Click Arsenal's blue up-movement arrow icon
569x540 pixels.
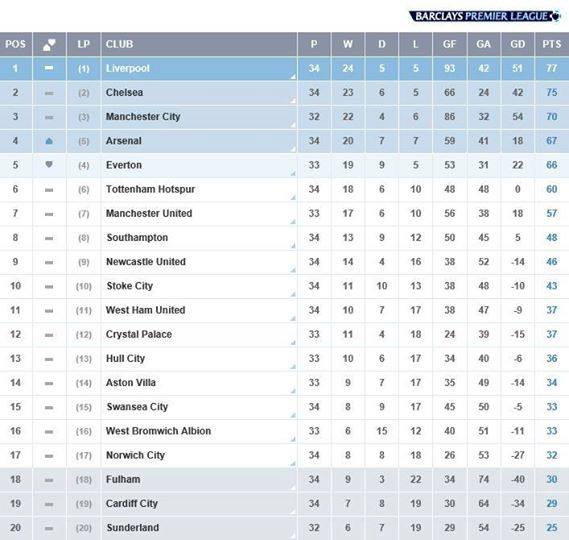49,141
